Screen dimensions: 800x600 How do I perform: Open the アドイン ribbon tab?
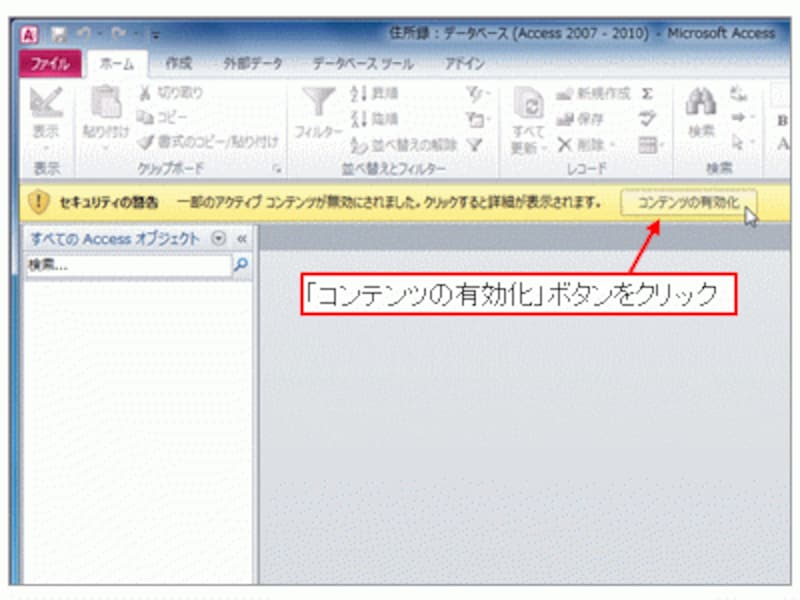[x=464, y=63]
